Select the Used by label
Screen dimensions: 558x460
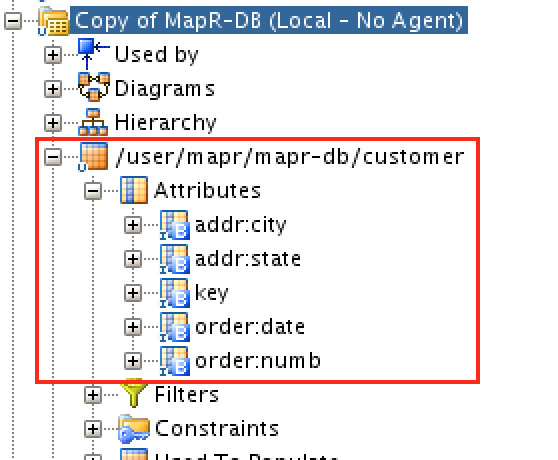click(157, 54)
